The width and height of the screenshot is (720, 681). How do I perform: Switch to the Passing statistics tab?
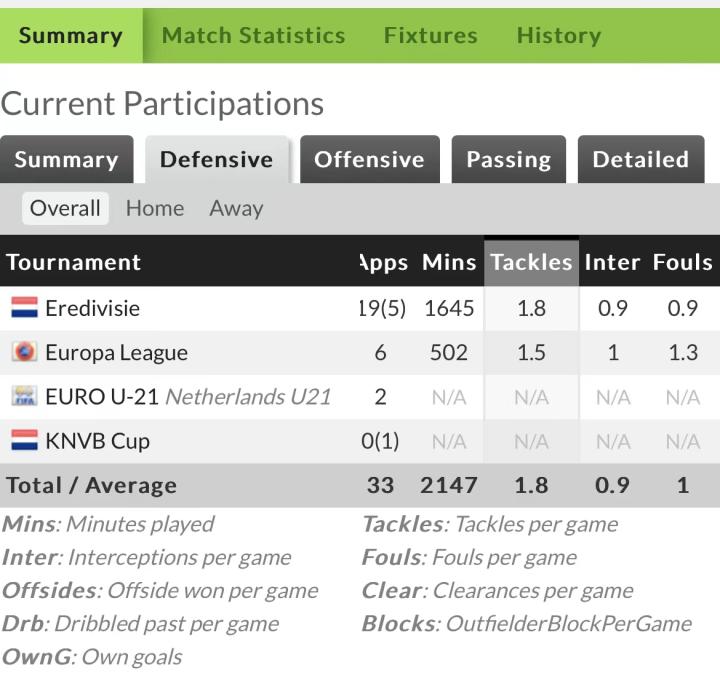508,160
